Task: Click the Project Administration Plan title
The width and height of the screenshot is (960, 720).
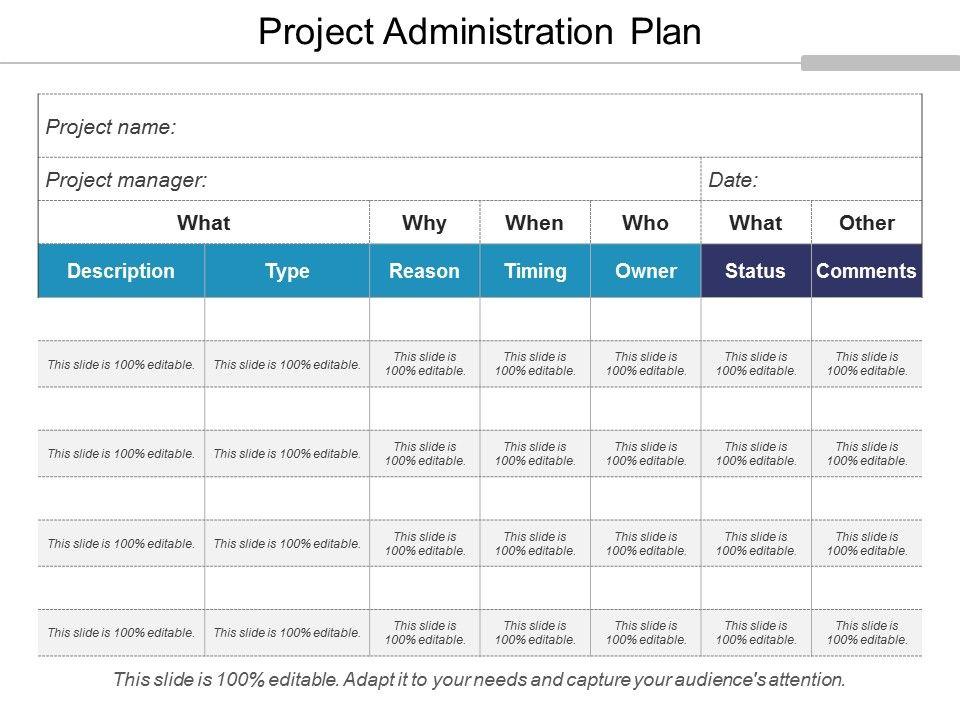Action: (x=479, y=31)
